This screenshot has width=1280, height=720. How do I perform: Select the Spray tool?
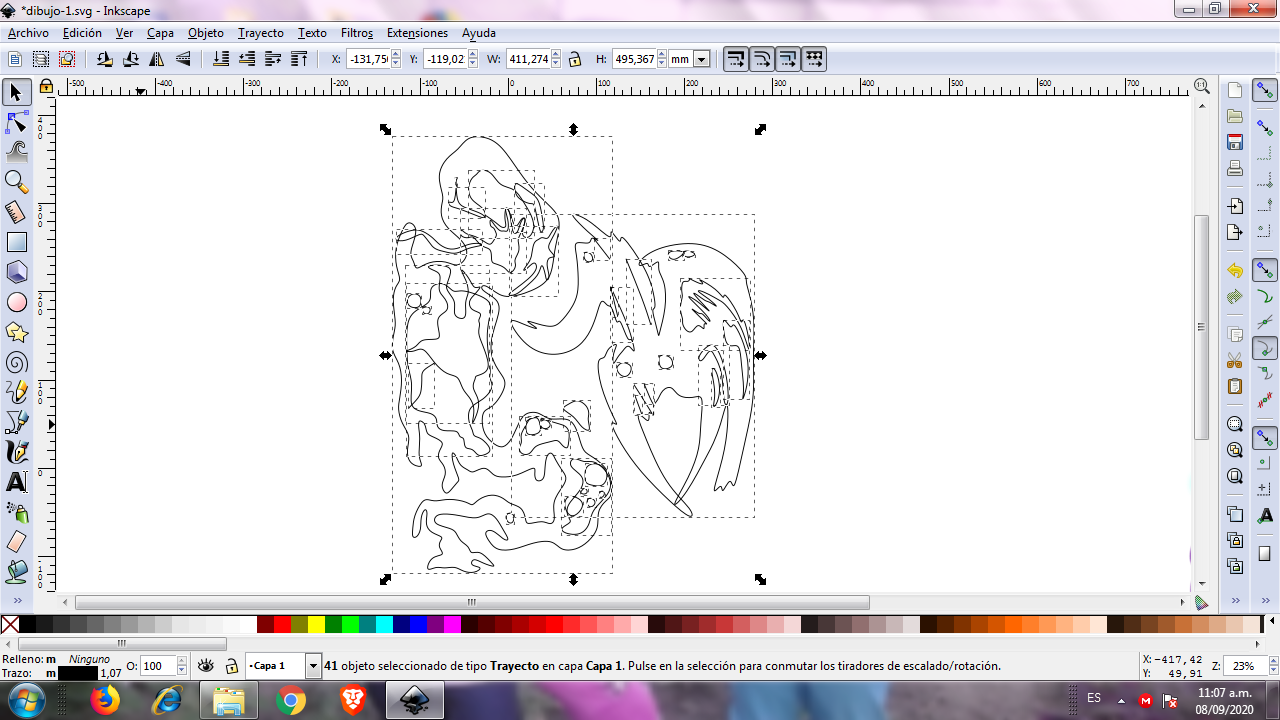16,512
